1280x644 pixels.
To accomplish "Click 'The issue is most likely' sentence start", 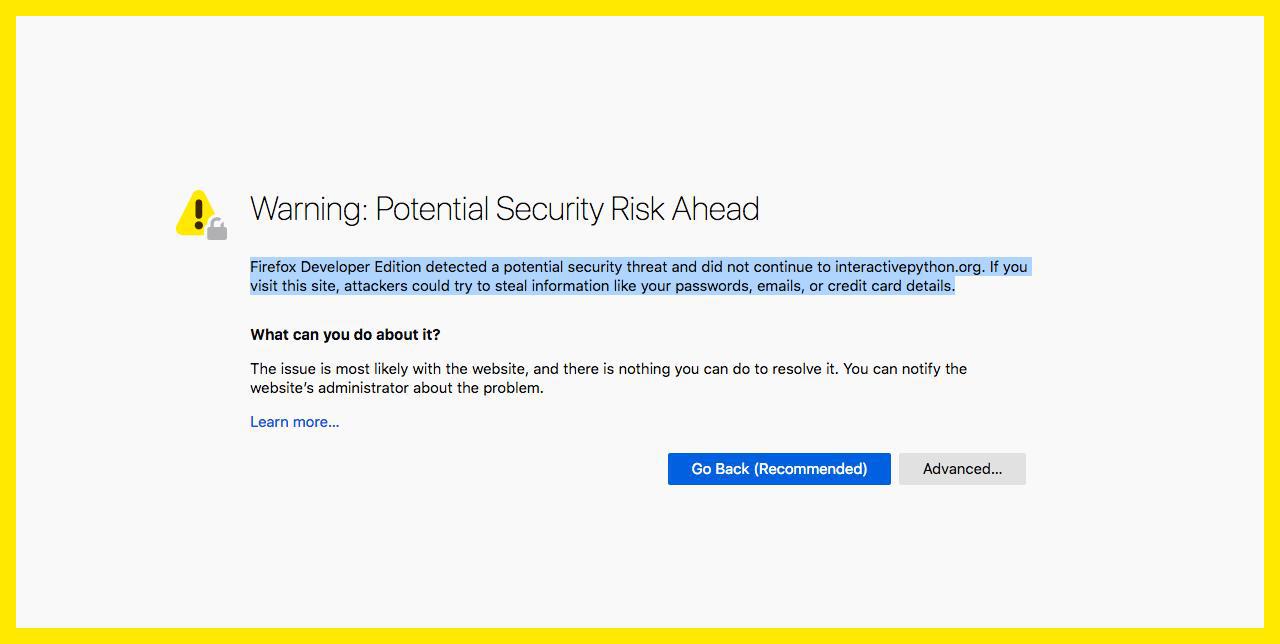I will tap(331, 369).
